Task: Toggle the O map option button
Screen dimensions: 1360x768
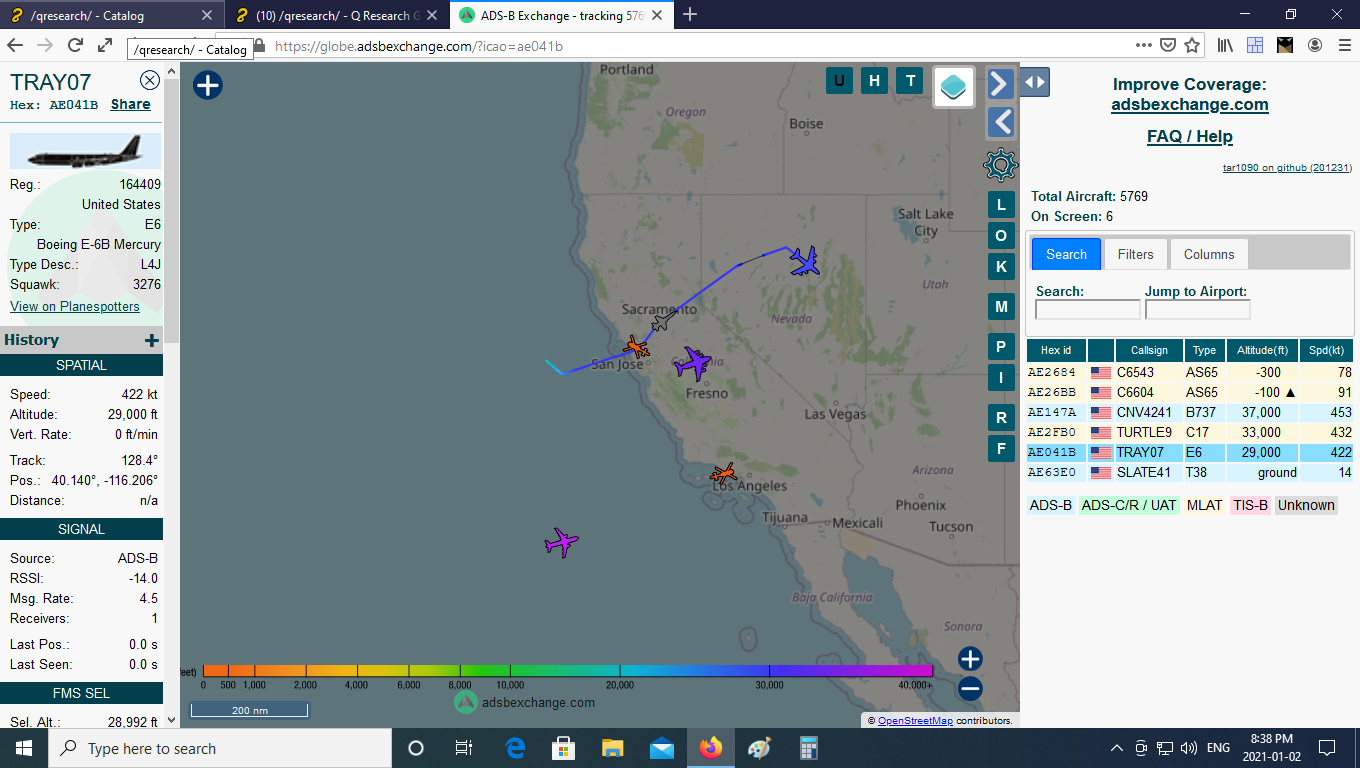Action: [x=1001, y=235]
